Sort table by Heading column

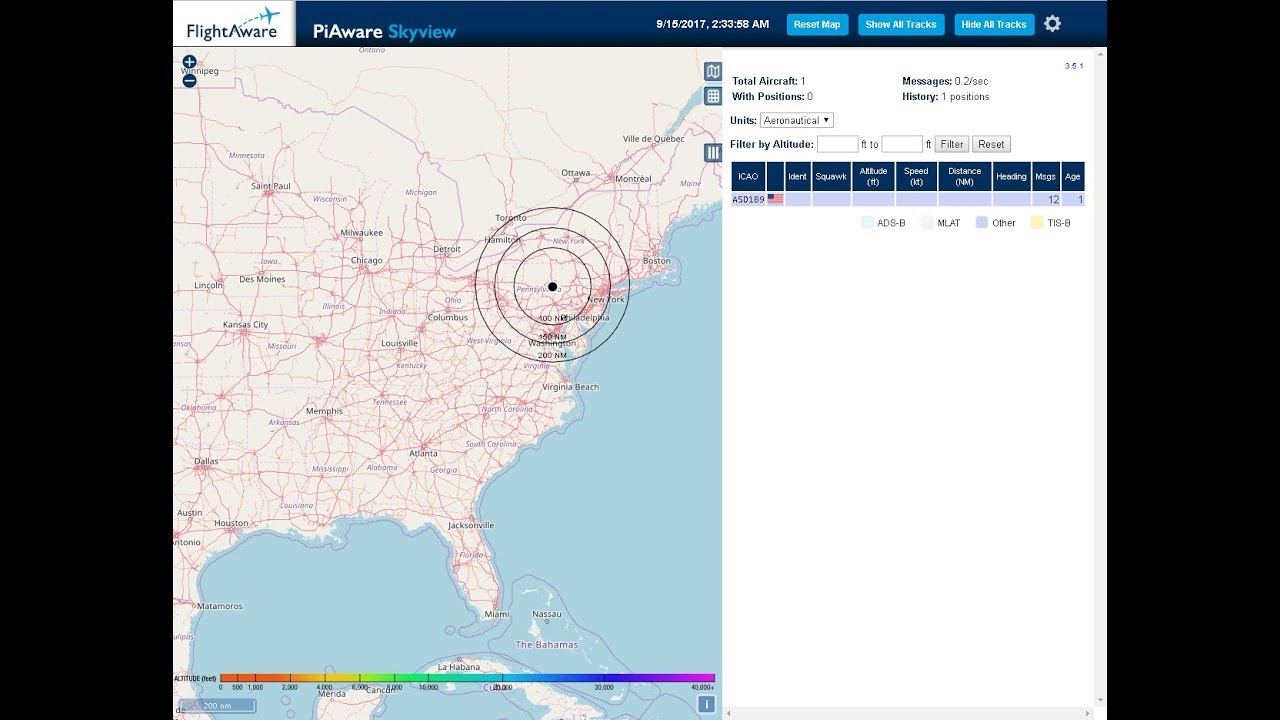point(1012,176)
